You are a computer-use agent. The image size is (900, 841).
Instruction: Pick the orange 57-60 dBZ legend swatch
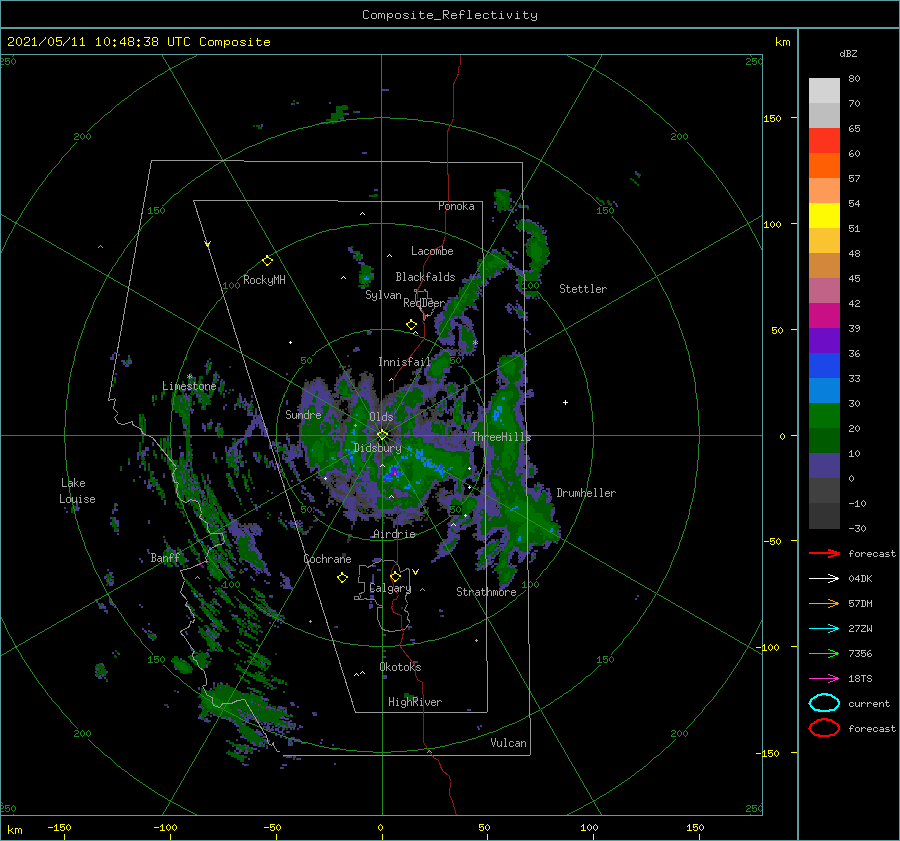pos(824,166)
